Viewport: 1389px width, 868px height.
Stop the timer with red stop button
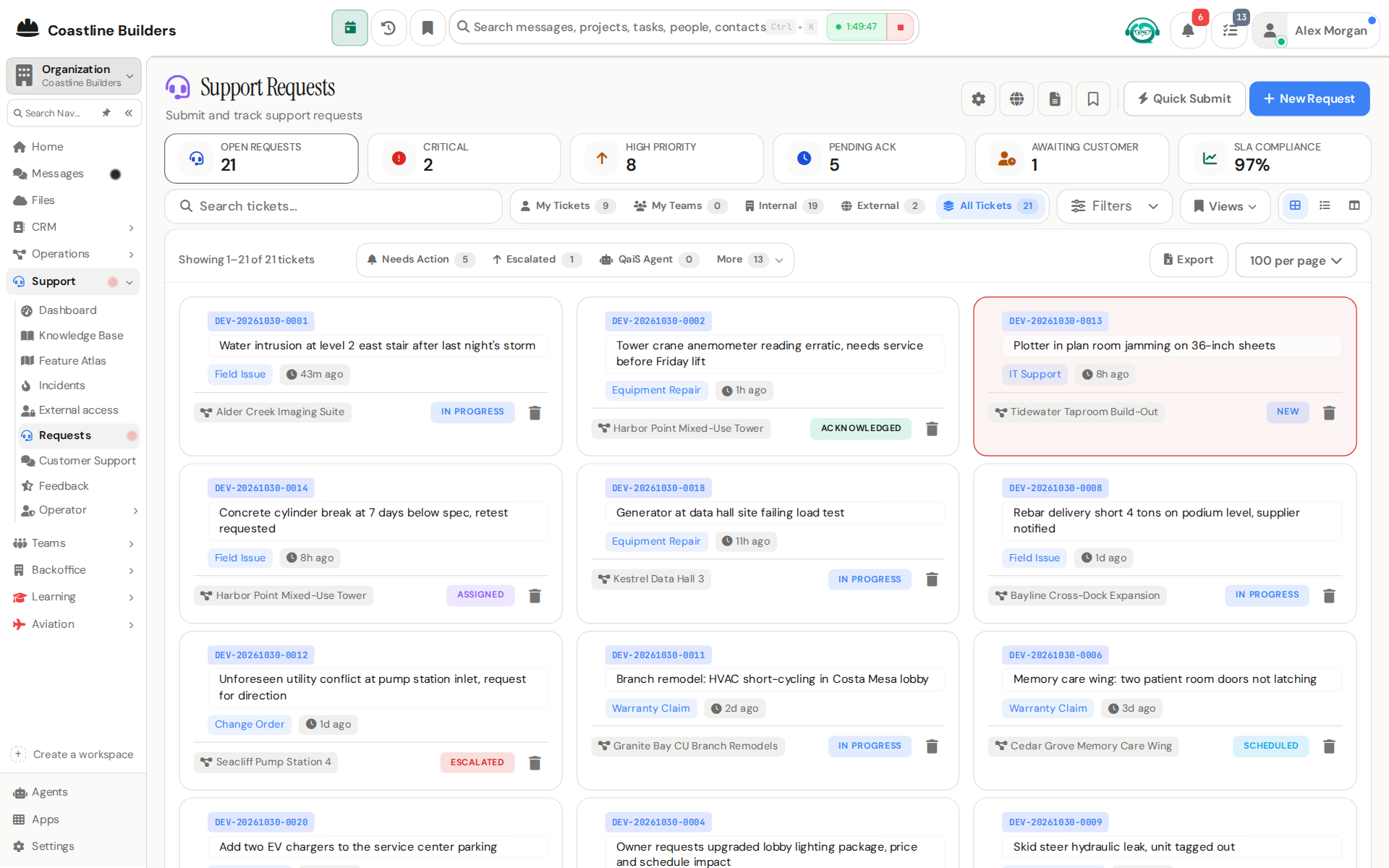pyautogui.click(x=900, y=27)
